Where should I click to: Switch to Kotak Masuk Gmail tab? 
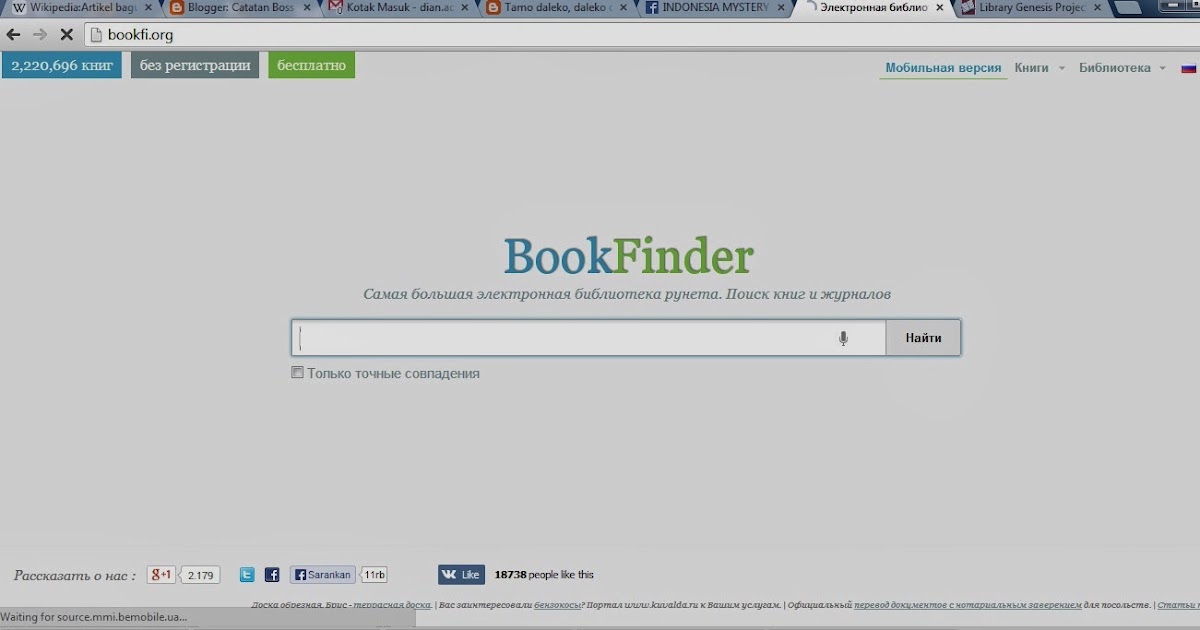tap(398, 8)
